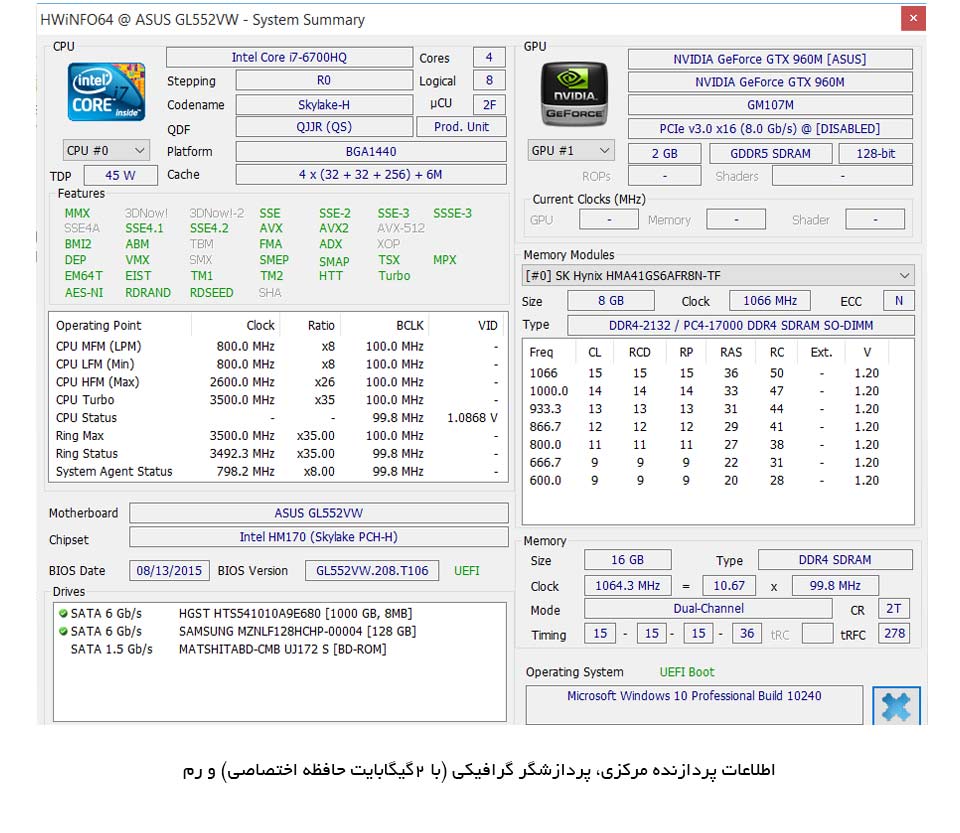
Task: Click the Intel HM170 (Skylake PCH-H) chipset field
Action: tap(319, 537)
